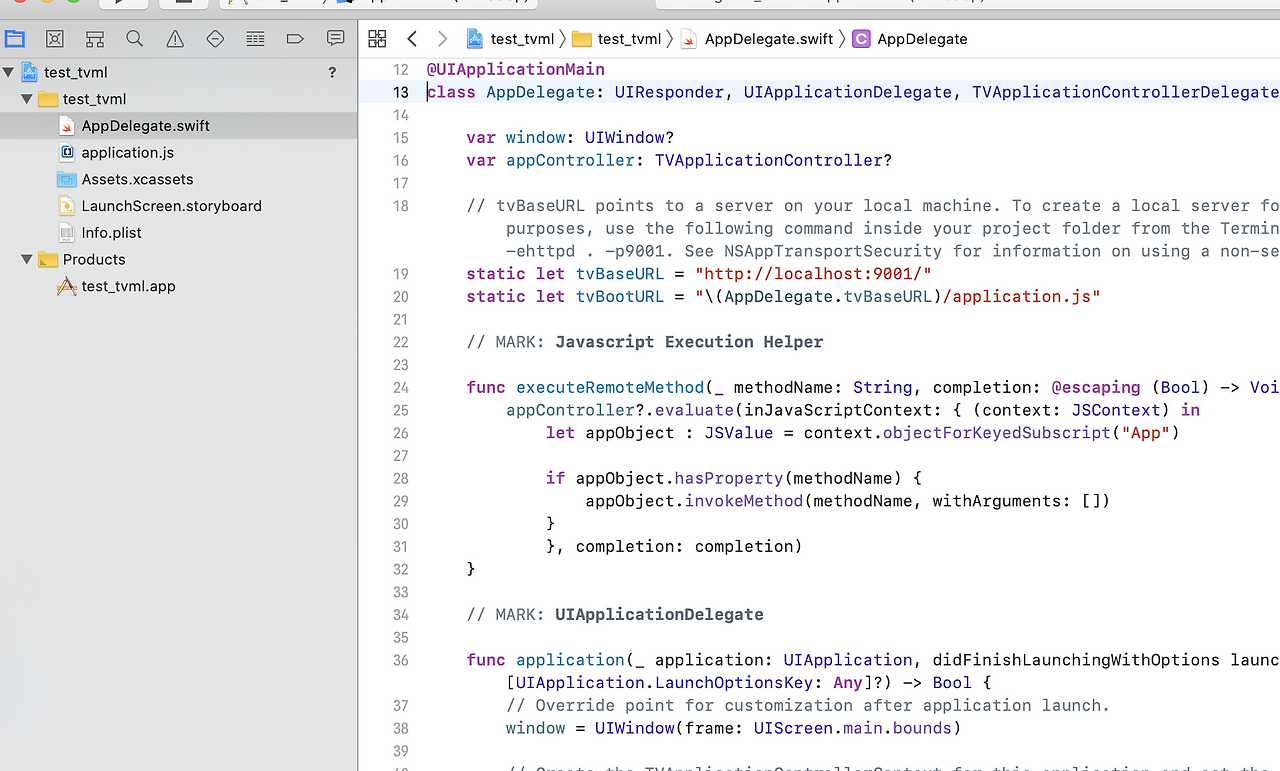Open the Symbol navigator hierarchy icon
1280x771 pixels.
pyautogui.click(x=95, y=39)
